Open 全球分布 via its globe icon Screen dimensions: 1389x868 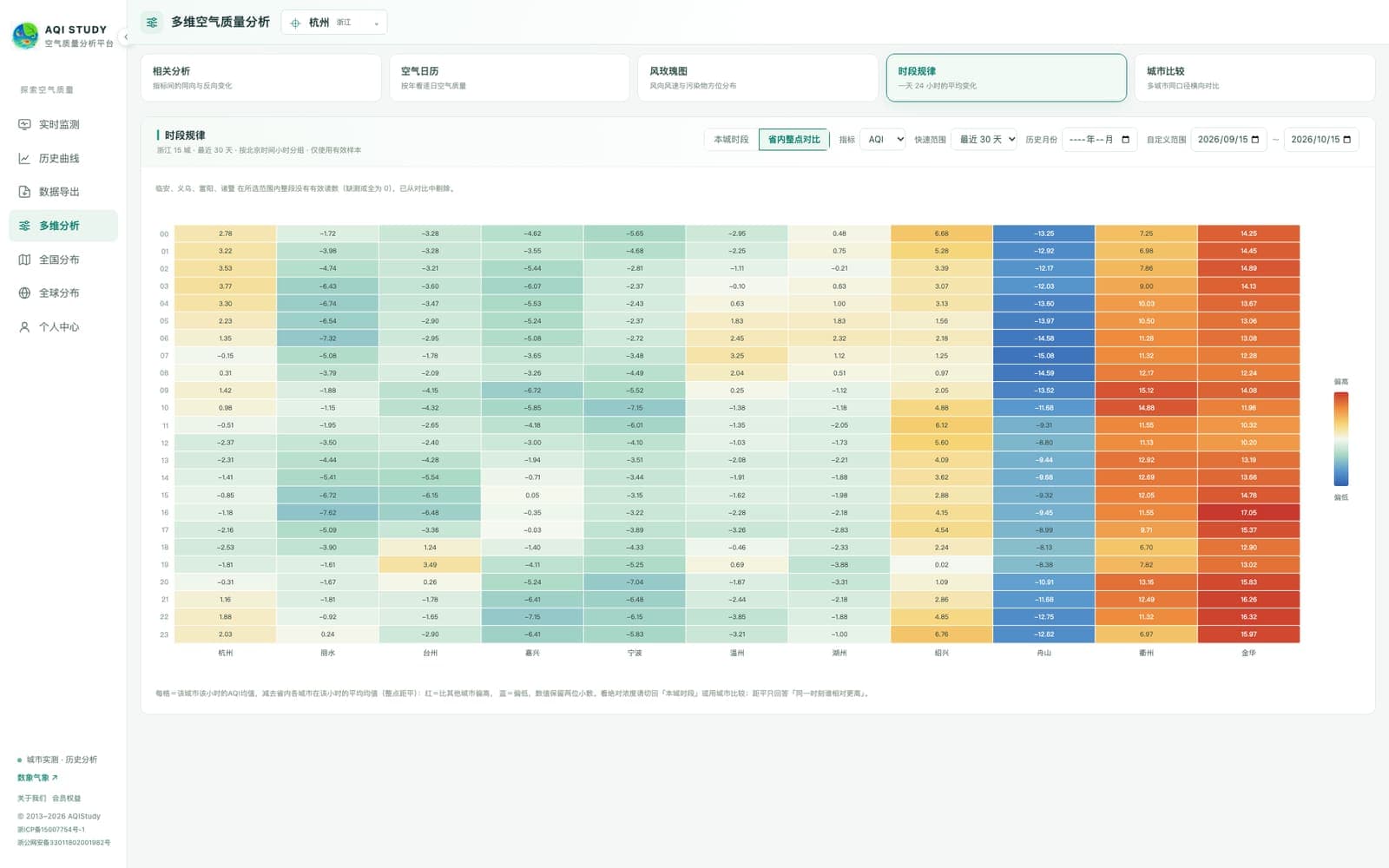[24, 293]
